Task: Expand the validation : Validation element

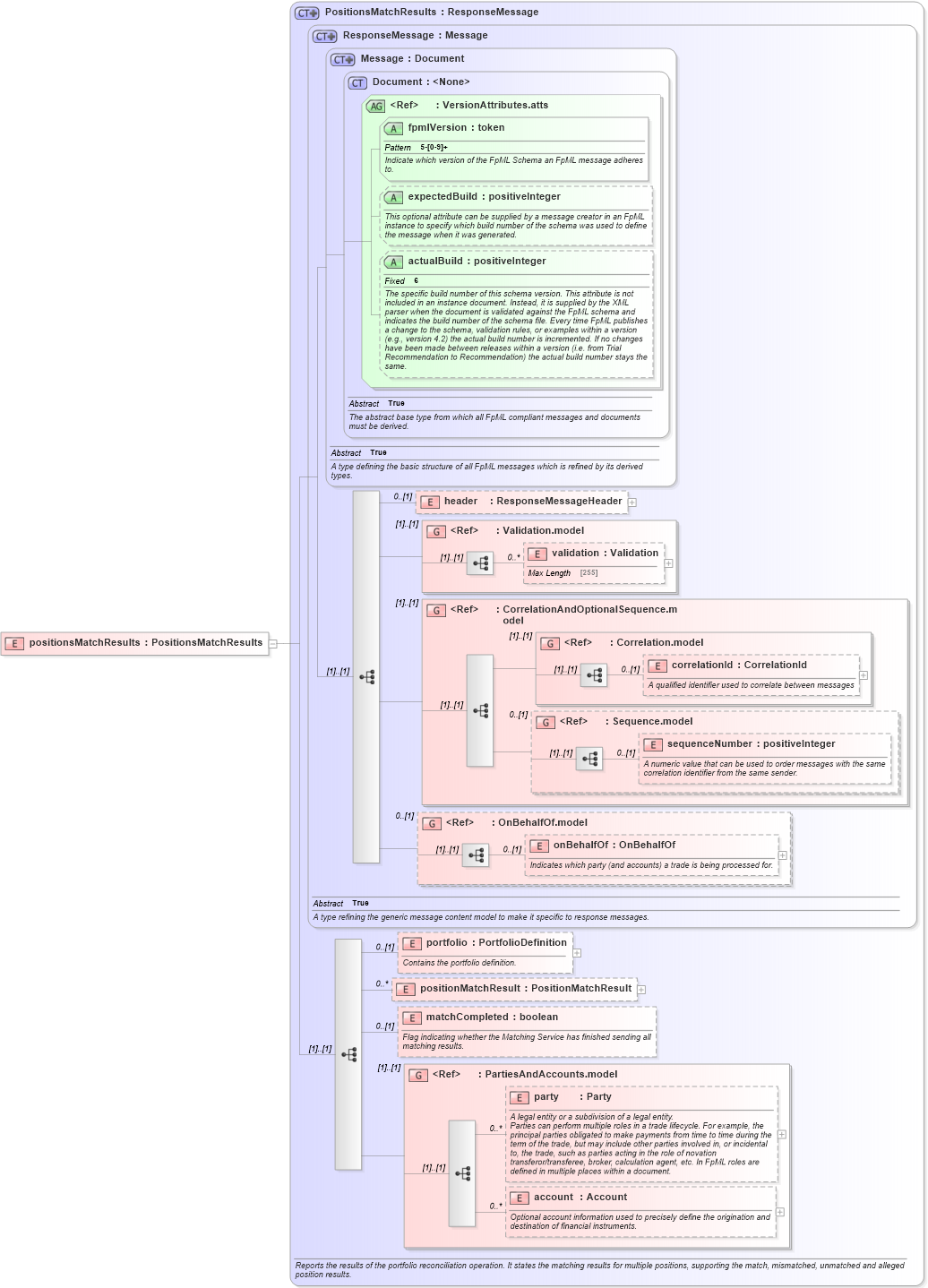Action: pyautogui.click(x=669, y=563)
